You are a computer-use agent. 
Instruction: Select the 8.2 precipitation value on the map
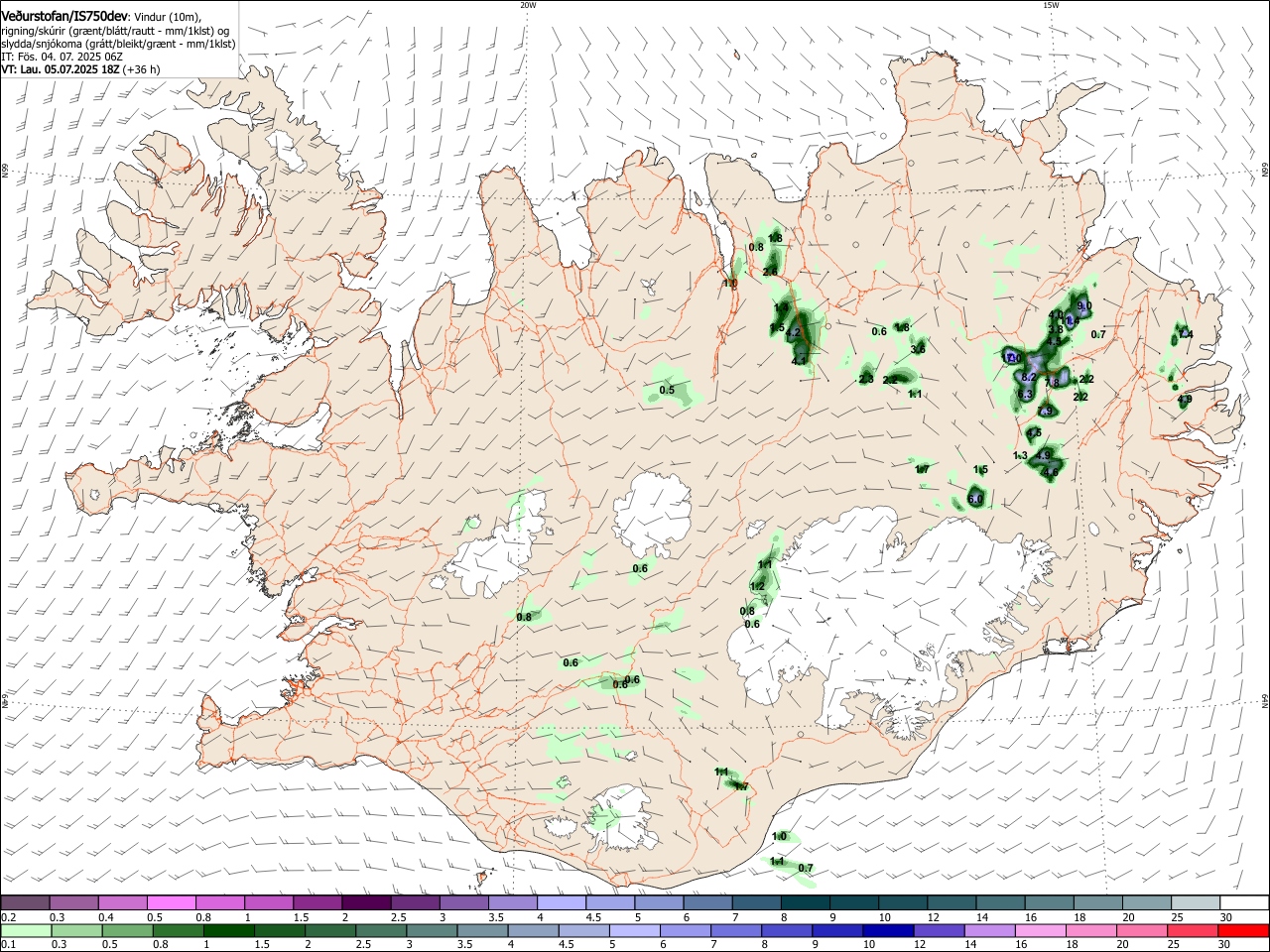coord(1029,377)
